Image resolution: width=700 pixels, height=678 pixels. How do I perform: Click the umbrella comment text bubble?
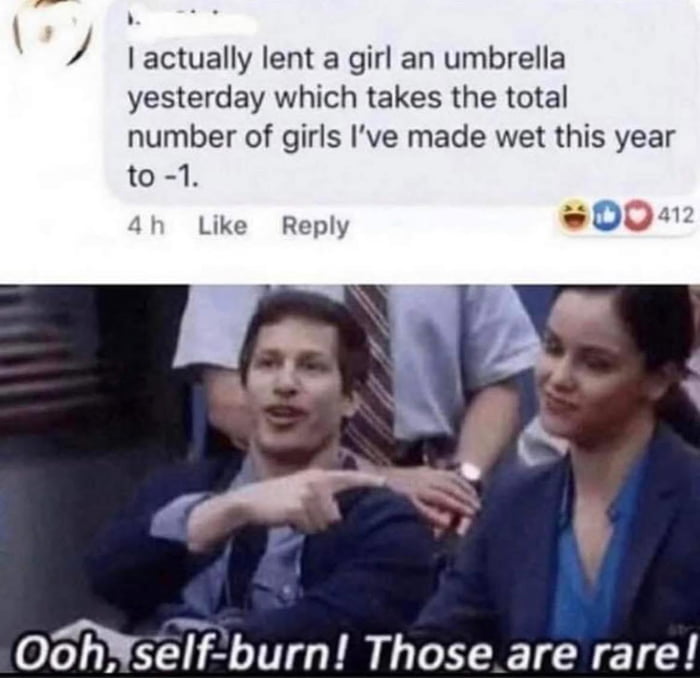(x=400, y=103)
